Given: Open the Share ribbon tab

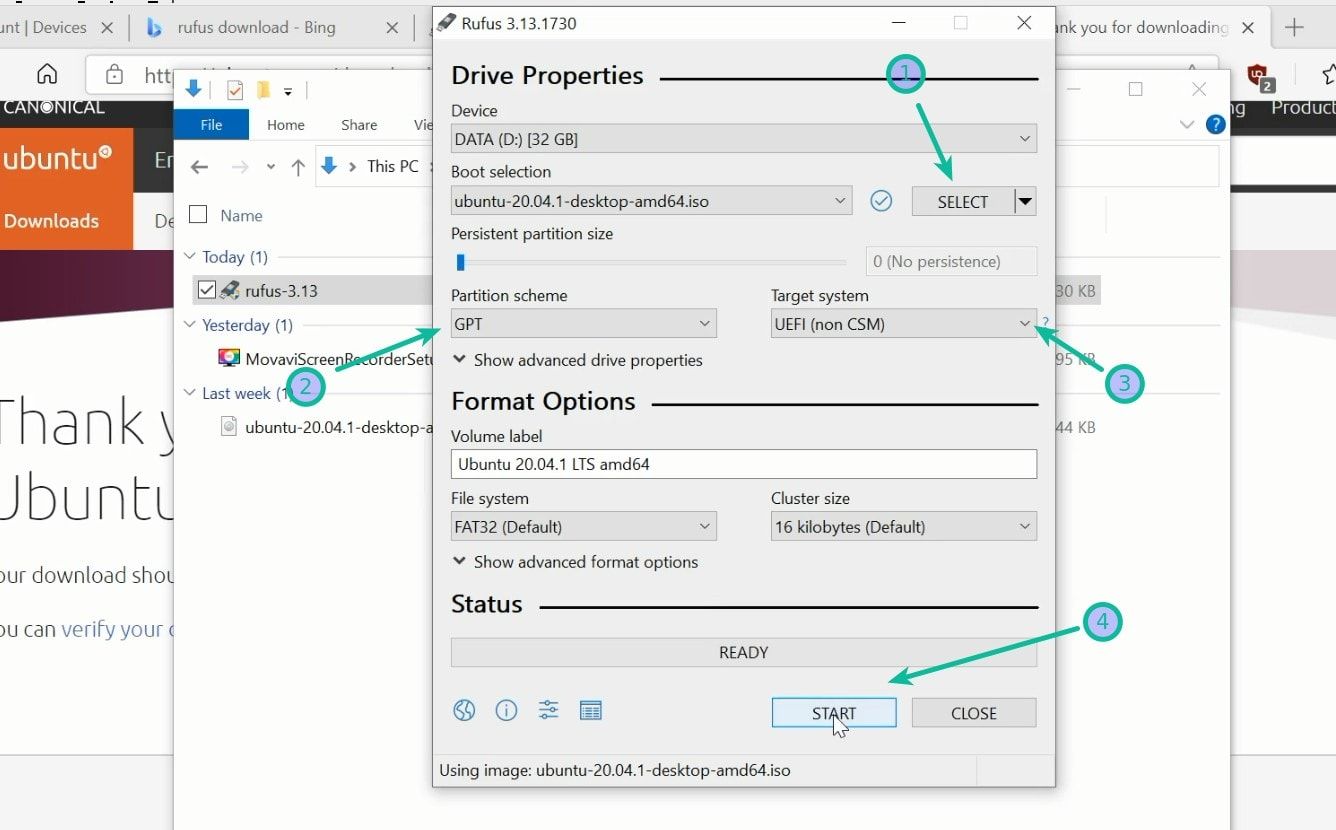Looking at the screenshot, I should (359, 125).
